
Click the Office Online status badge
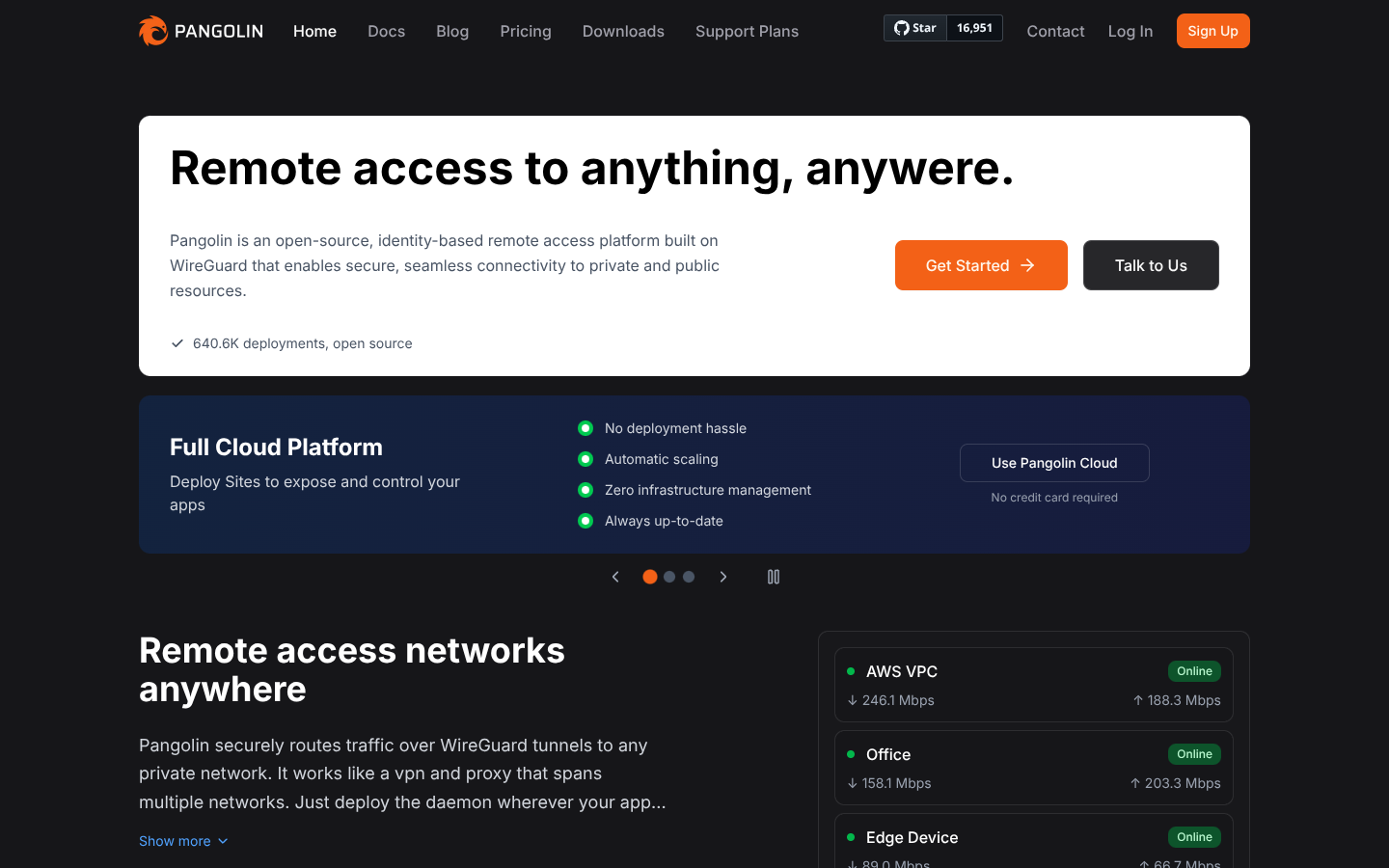click(1194, 754)
